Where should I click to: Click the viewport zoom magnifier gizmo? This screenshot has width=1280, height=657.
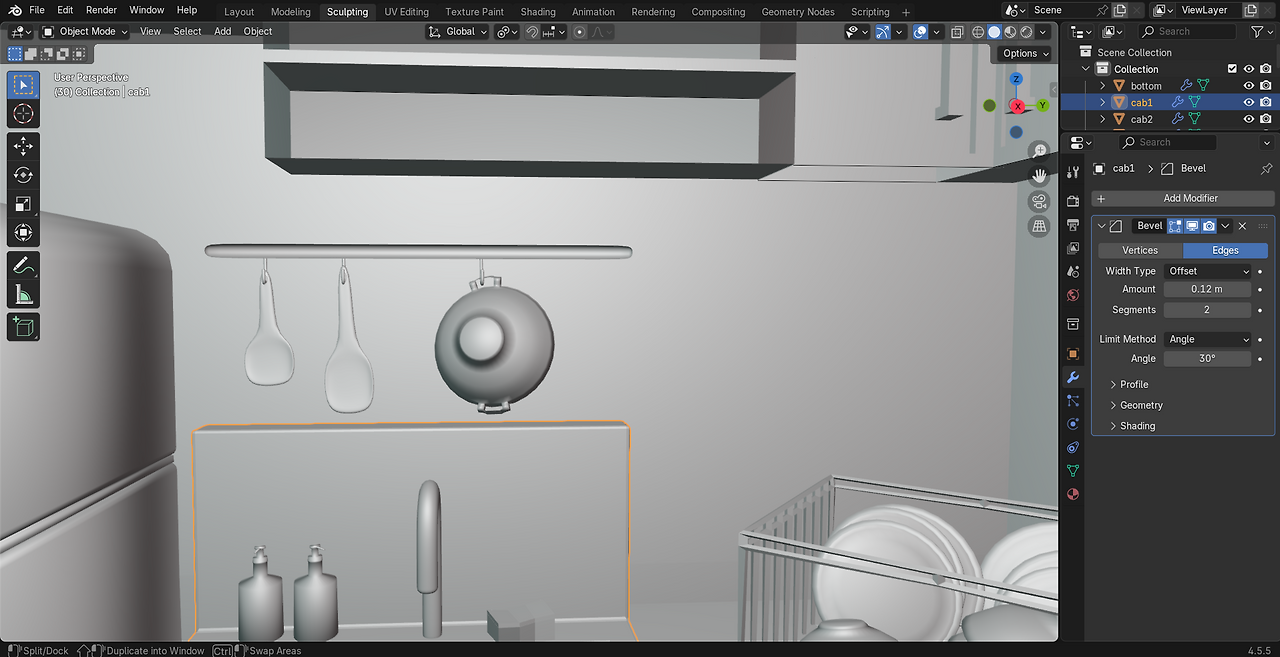tap(1040, 151)
